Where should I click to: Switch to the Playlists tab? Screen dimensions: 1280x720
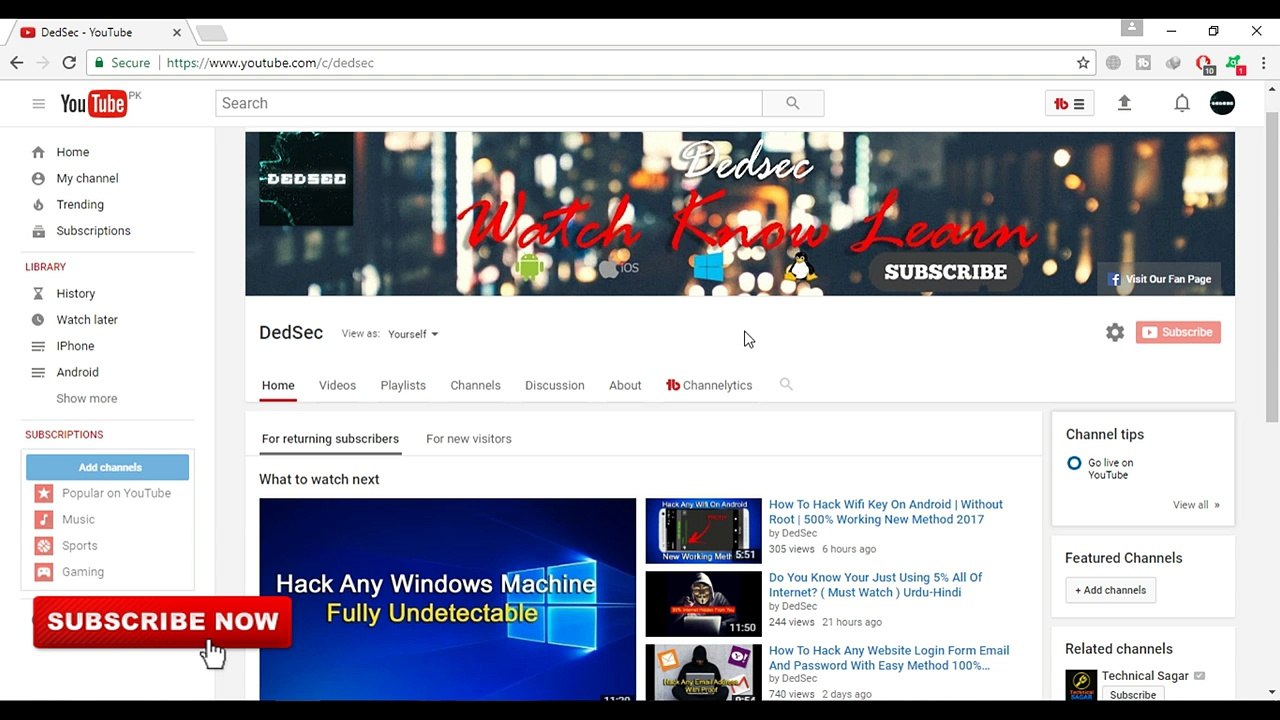point(403,385)
